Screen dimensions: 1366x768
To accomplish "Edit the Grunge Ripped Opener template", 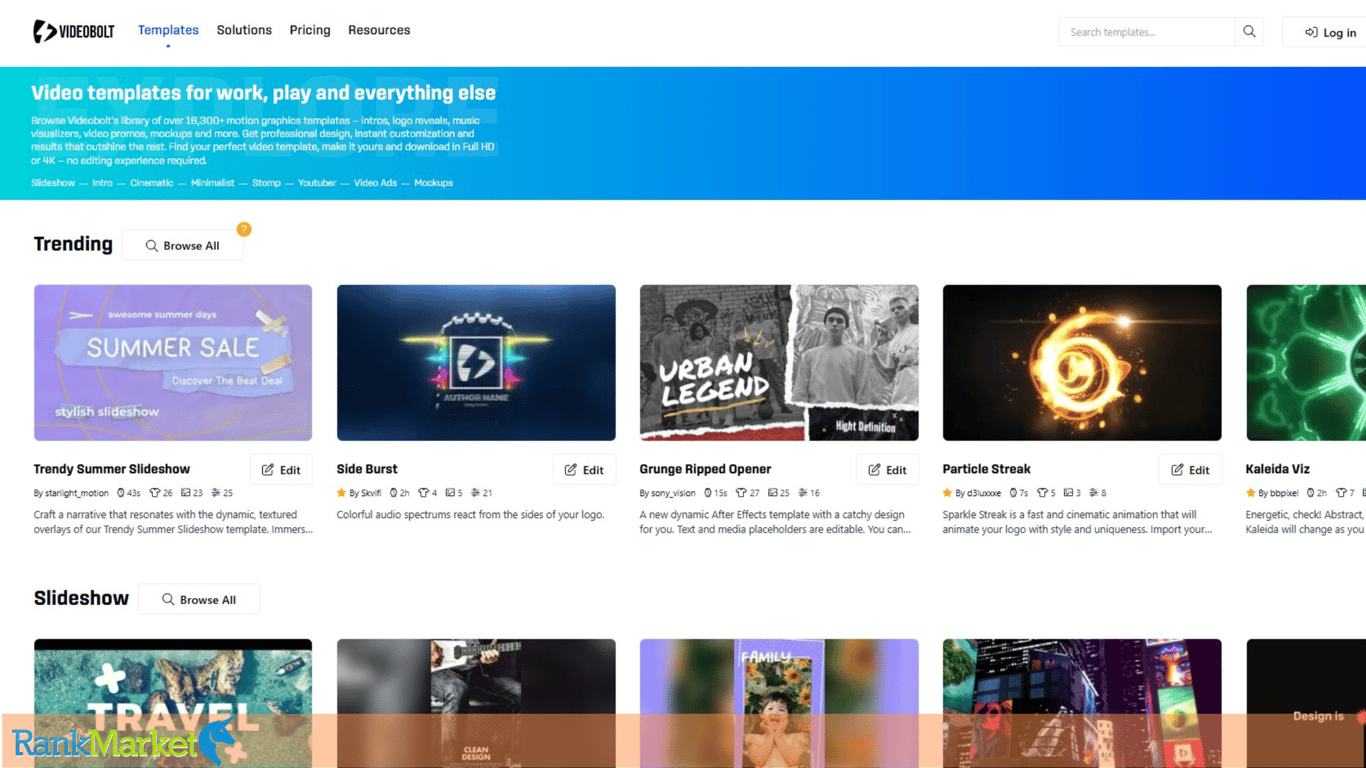I will point(887,469).
